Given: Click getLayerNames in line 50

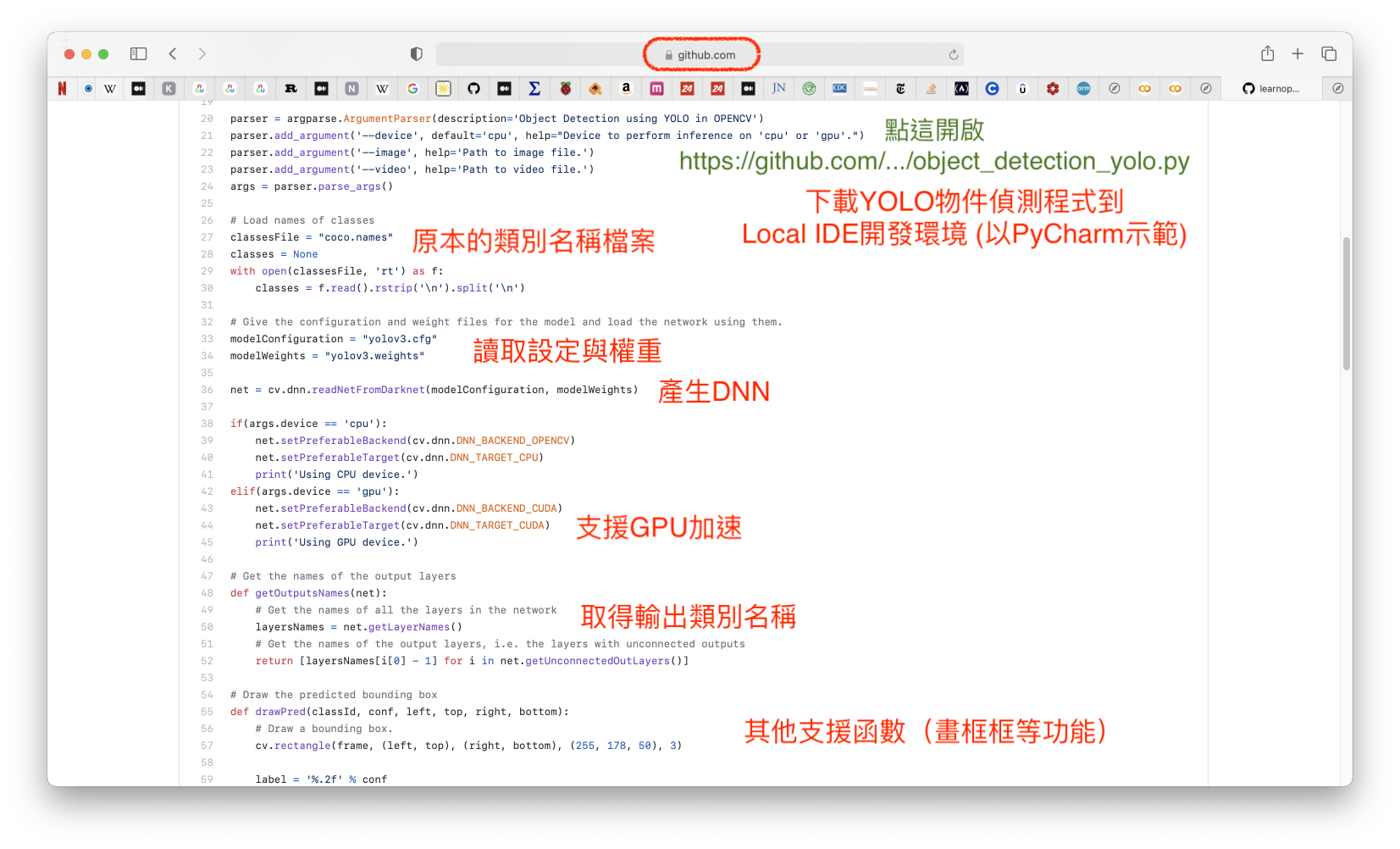Looking at the screenshot, I should (409, 627).
